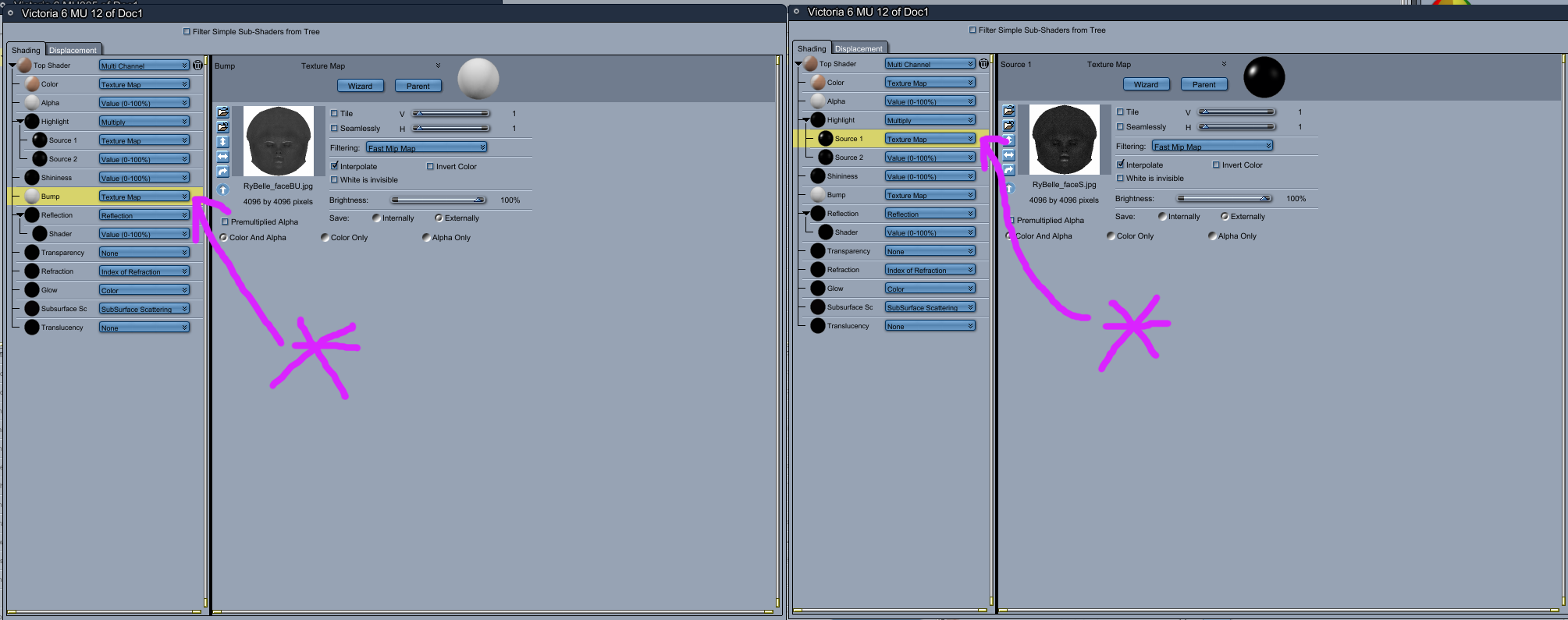Check White is invisible in the right window
The width and height of the screenshot is (1568, 620).
click(1121, 179)
